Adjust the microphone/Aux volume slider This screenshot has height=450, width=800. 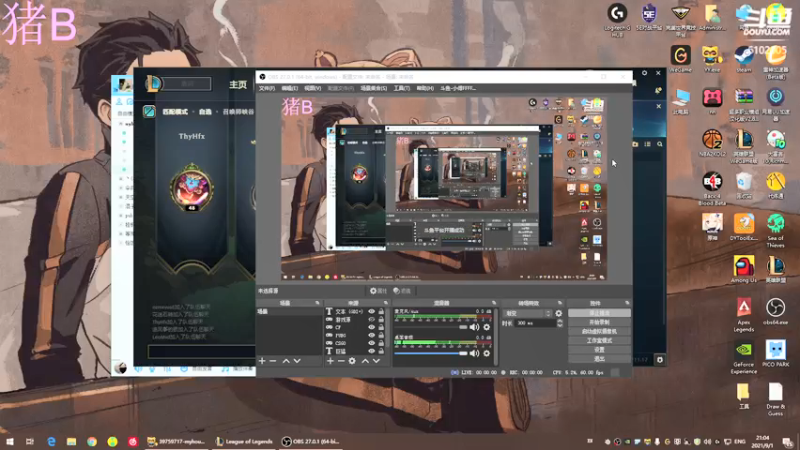[x=431, y=327]
